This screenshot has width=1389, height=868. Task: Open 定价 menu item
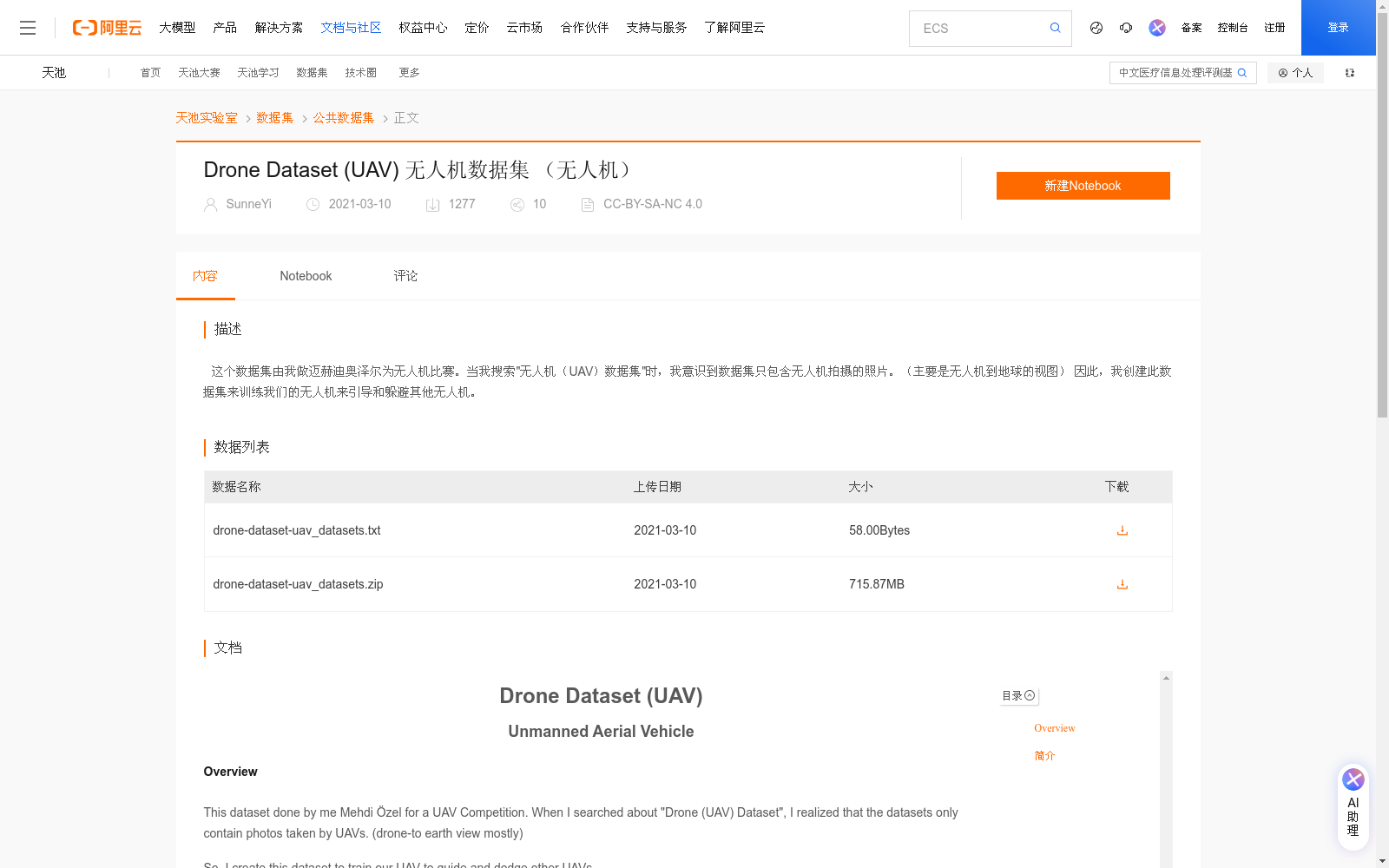tap(477, 28)
